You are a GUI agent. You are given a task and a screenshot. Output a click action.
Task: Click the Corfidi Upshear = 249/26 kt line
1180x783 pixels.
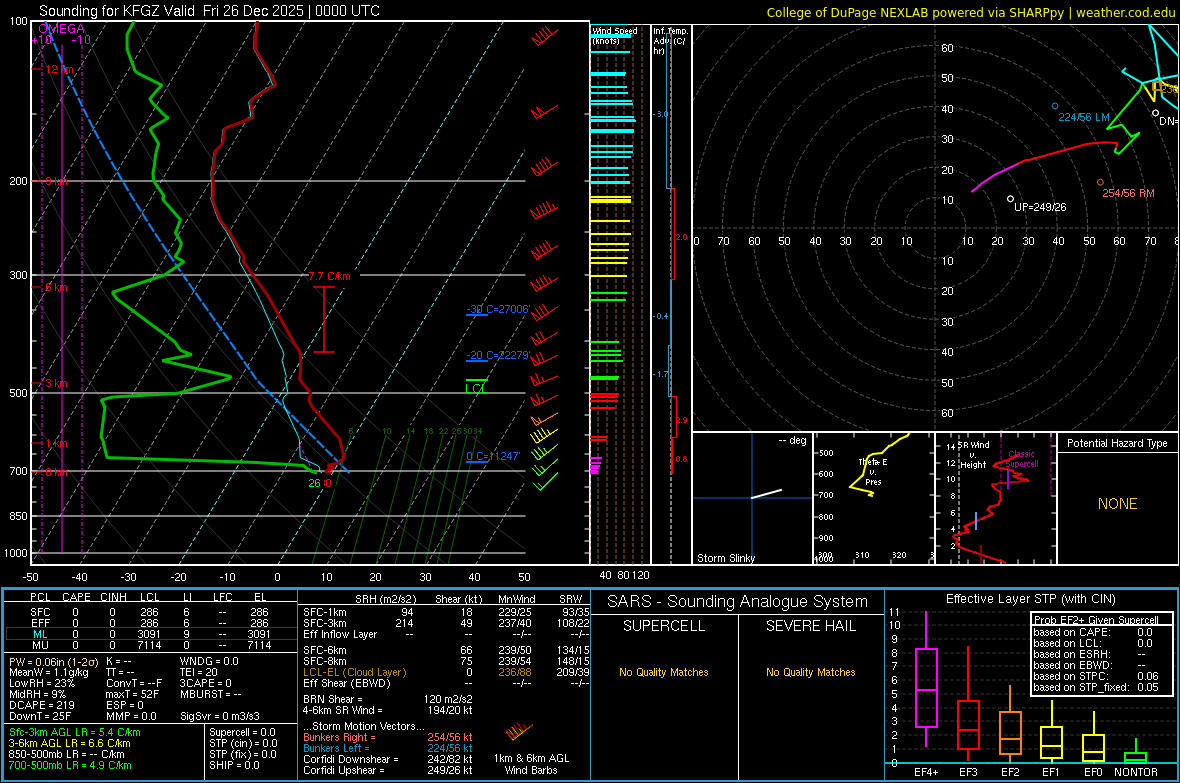[x=388, y=770]
